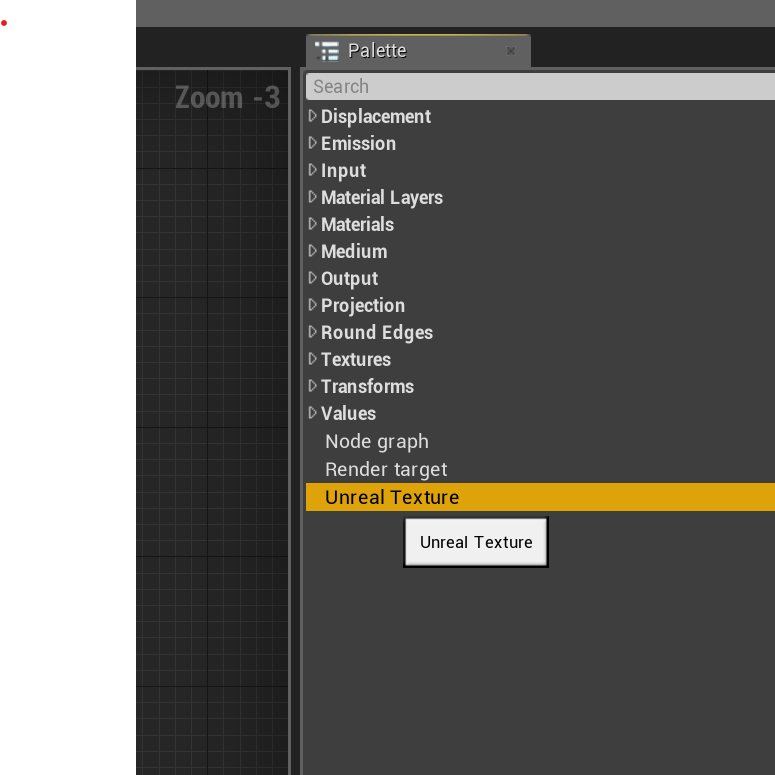
Task: Select the Values category label
Action: tap(348, 413)
